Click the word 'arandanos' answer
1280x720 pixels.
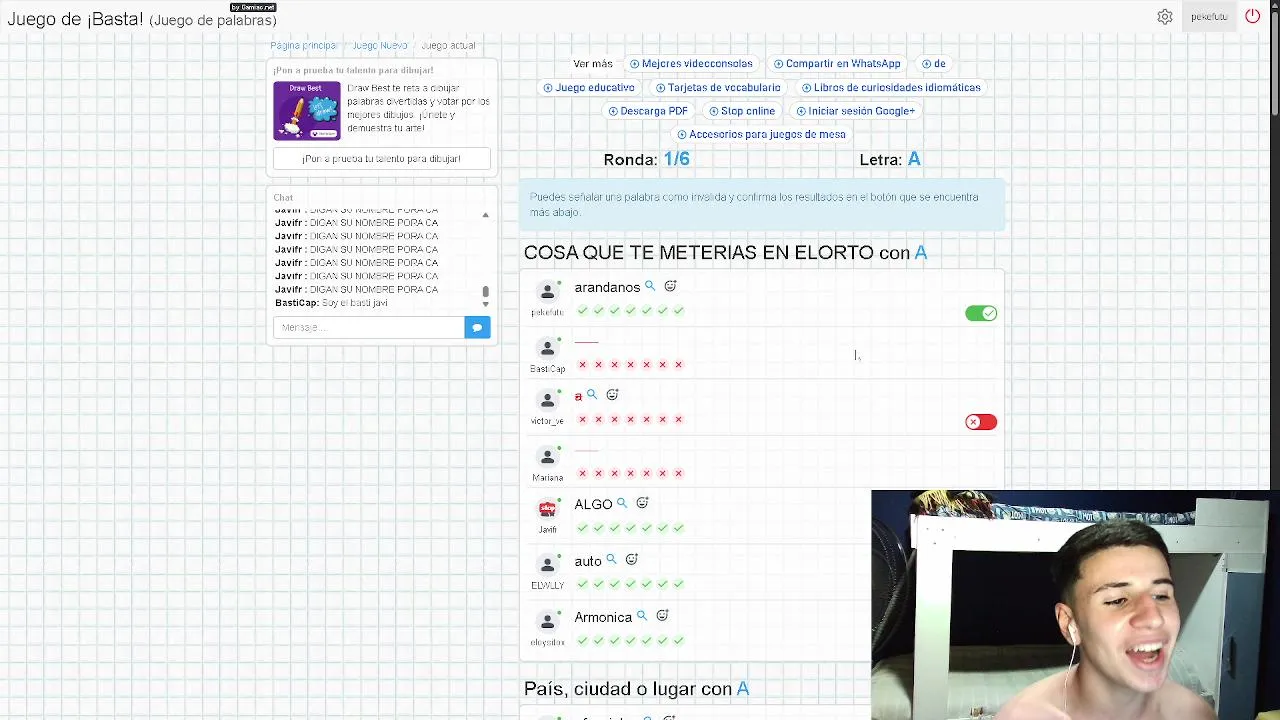[x=607, y=287]
